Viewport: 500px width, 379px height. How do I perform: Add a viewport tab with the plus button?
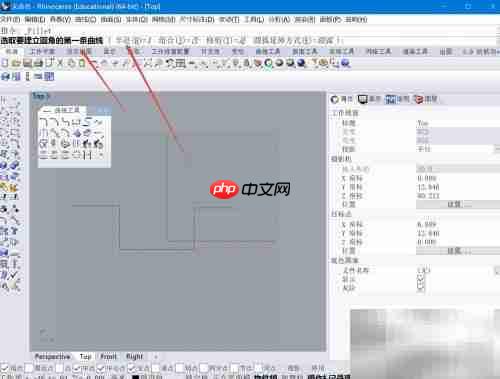156,356
